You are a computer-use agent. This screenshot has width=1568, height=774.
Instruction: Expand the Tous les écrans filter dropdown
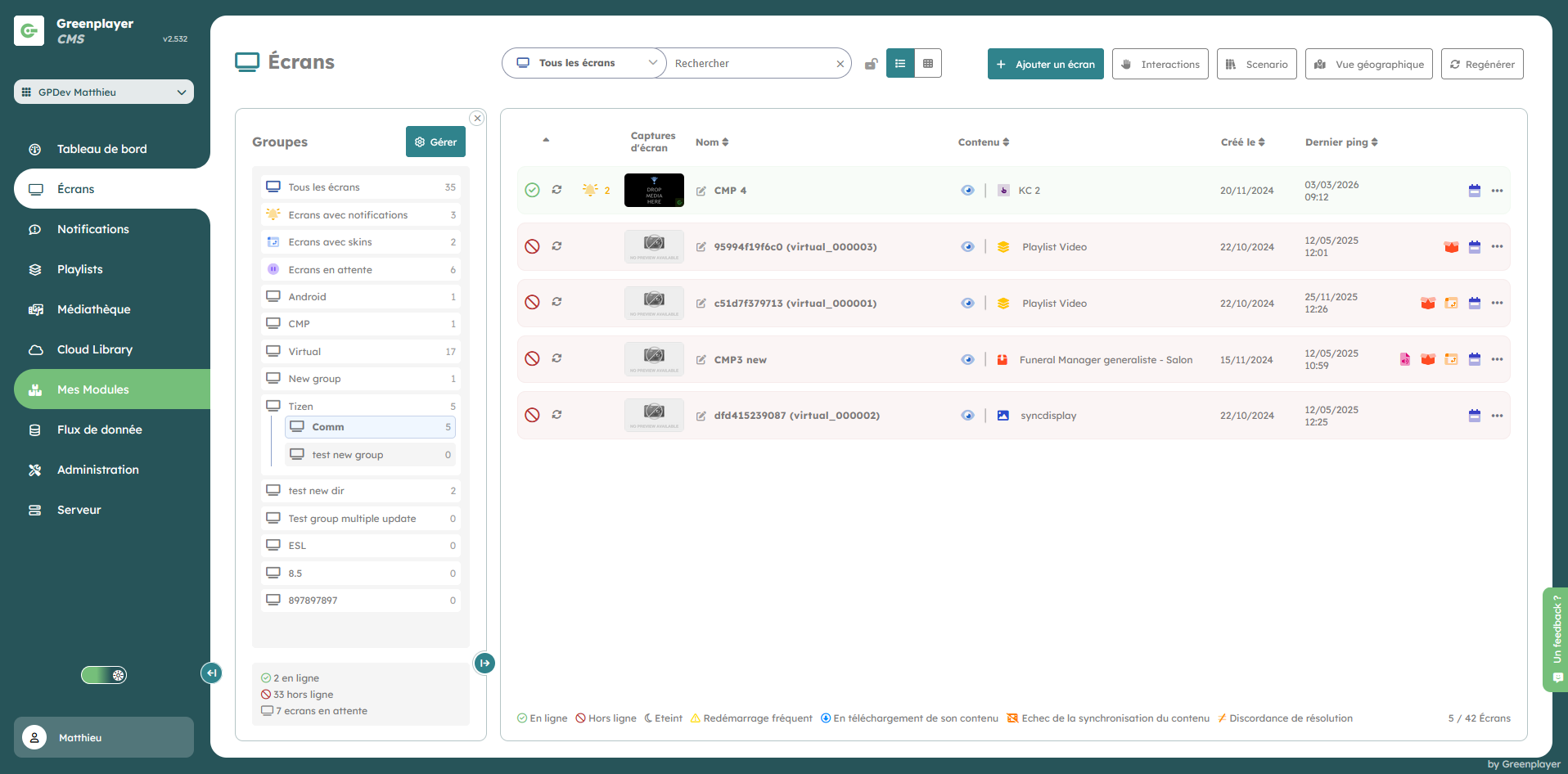pos(584,63)
